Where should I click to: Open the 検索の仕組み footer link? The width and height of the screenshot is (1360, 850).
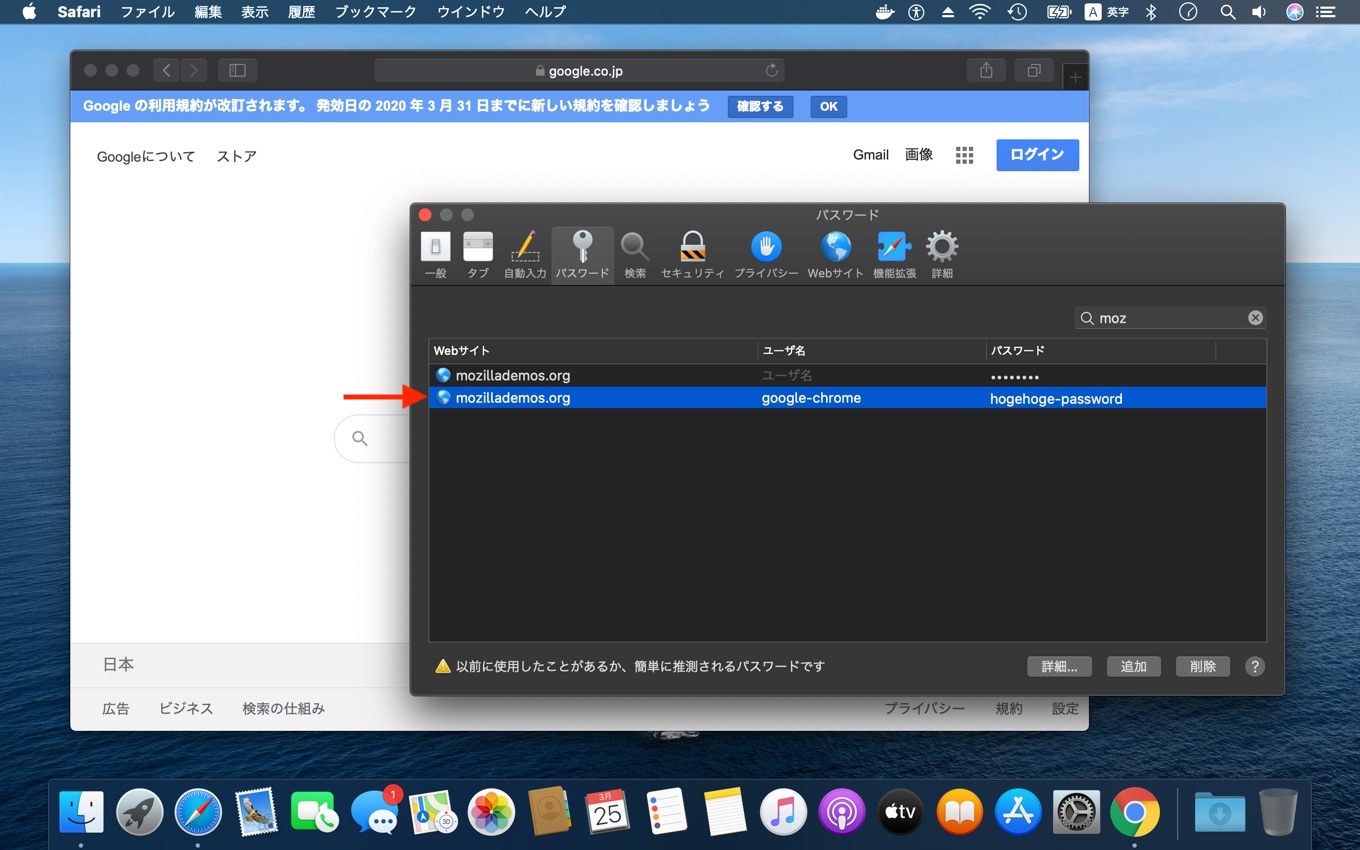pos(284,708)
